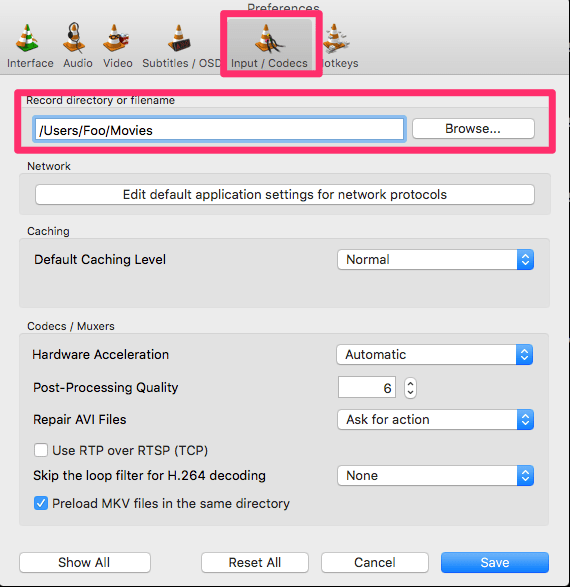Enable Use RTP over RTSP (TCP)
Viewport: 570px width, 587px height.
(41, 450)
